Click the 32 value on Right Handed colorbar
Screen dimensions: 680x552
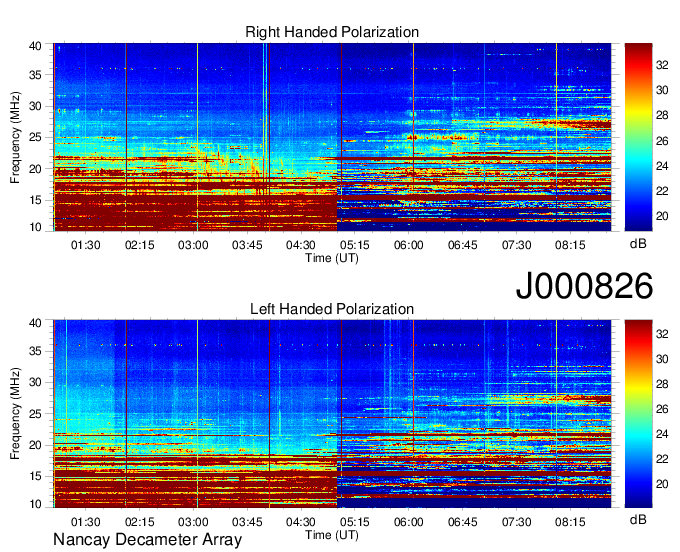pos(662,65)
